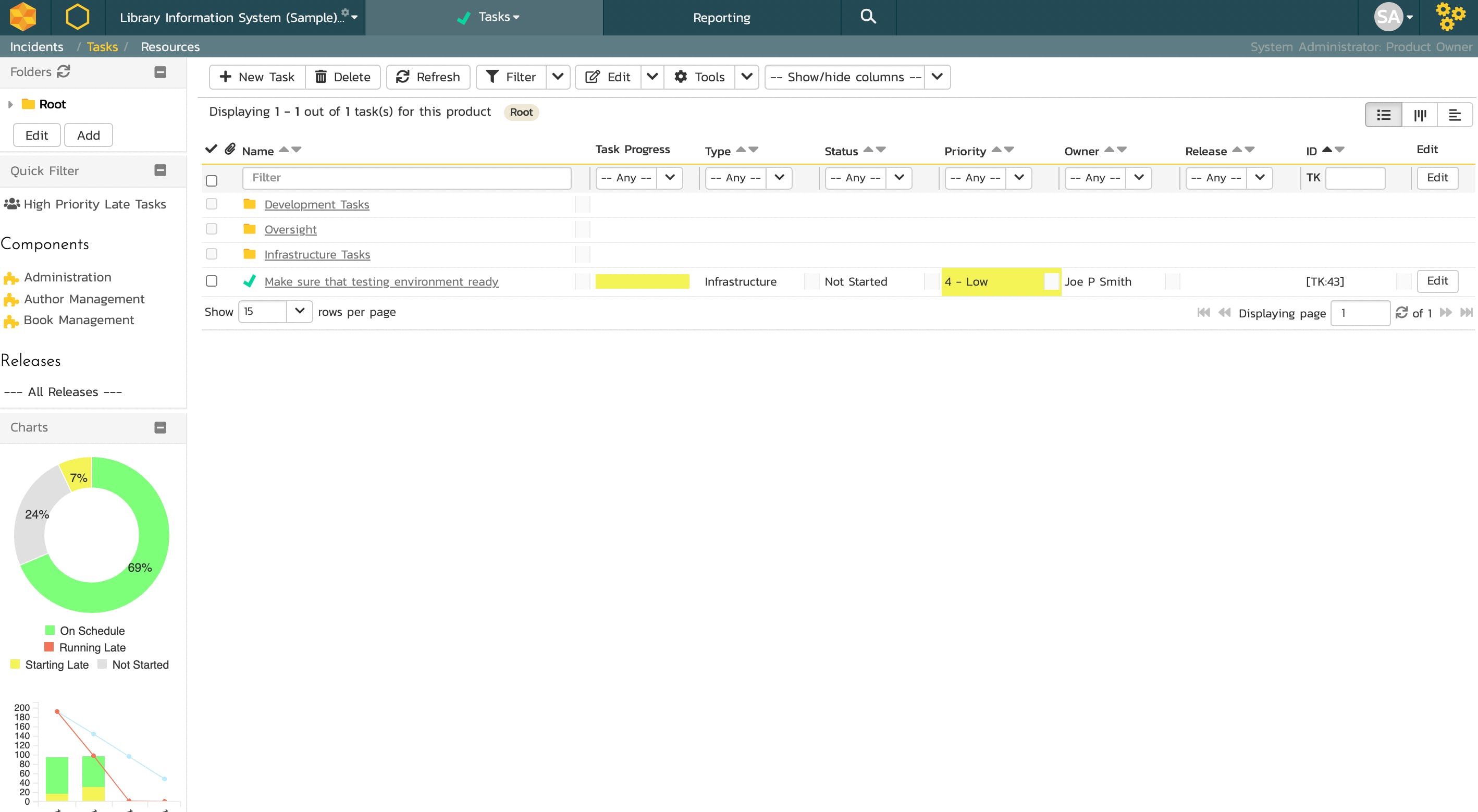Toggle the select-all checkbox in filter row
The width and height of the screenshot is (1478, 812).
click(212, 181)
